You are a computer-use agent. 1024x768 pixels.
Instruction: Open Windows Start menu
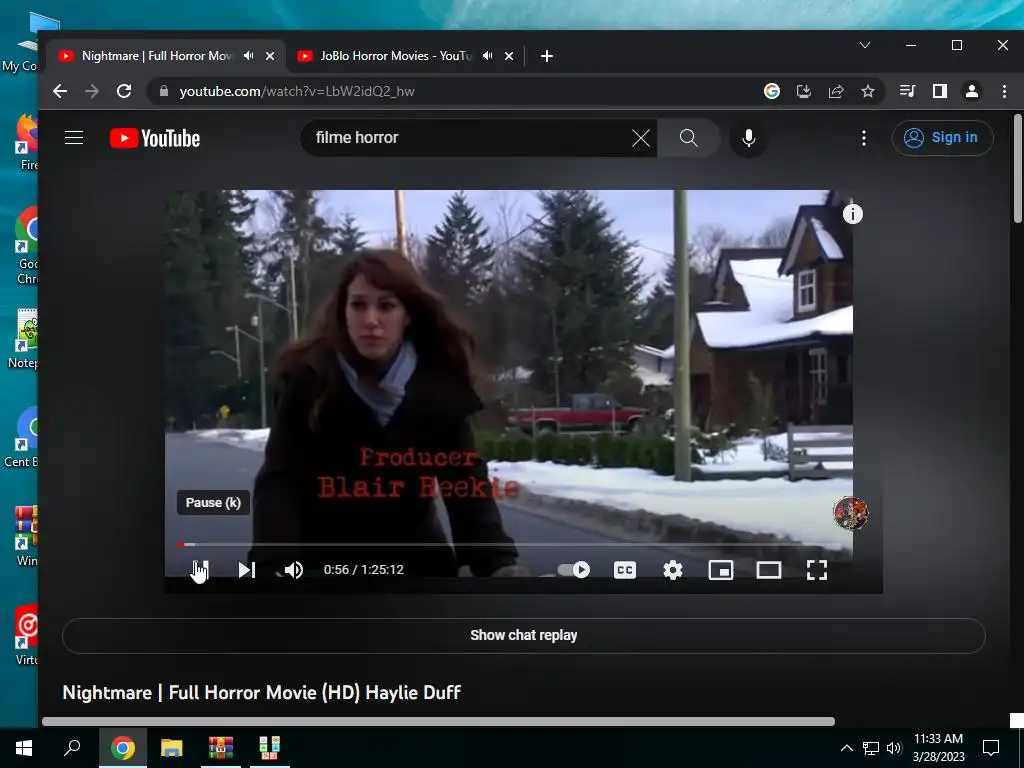coord(24,748)
